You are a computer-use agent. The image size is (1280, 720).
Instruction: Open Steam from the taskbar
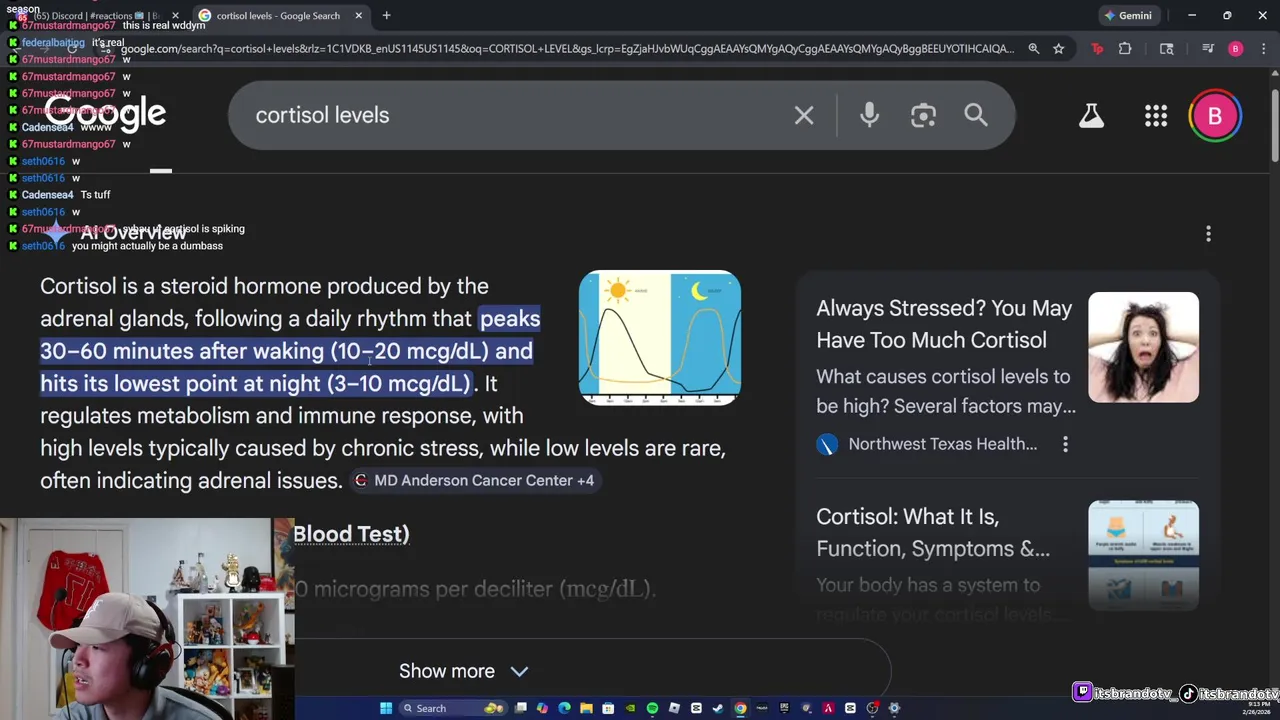pyautogui.click(x=718, y=708)
